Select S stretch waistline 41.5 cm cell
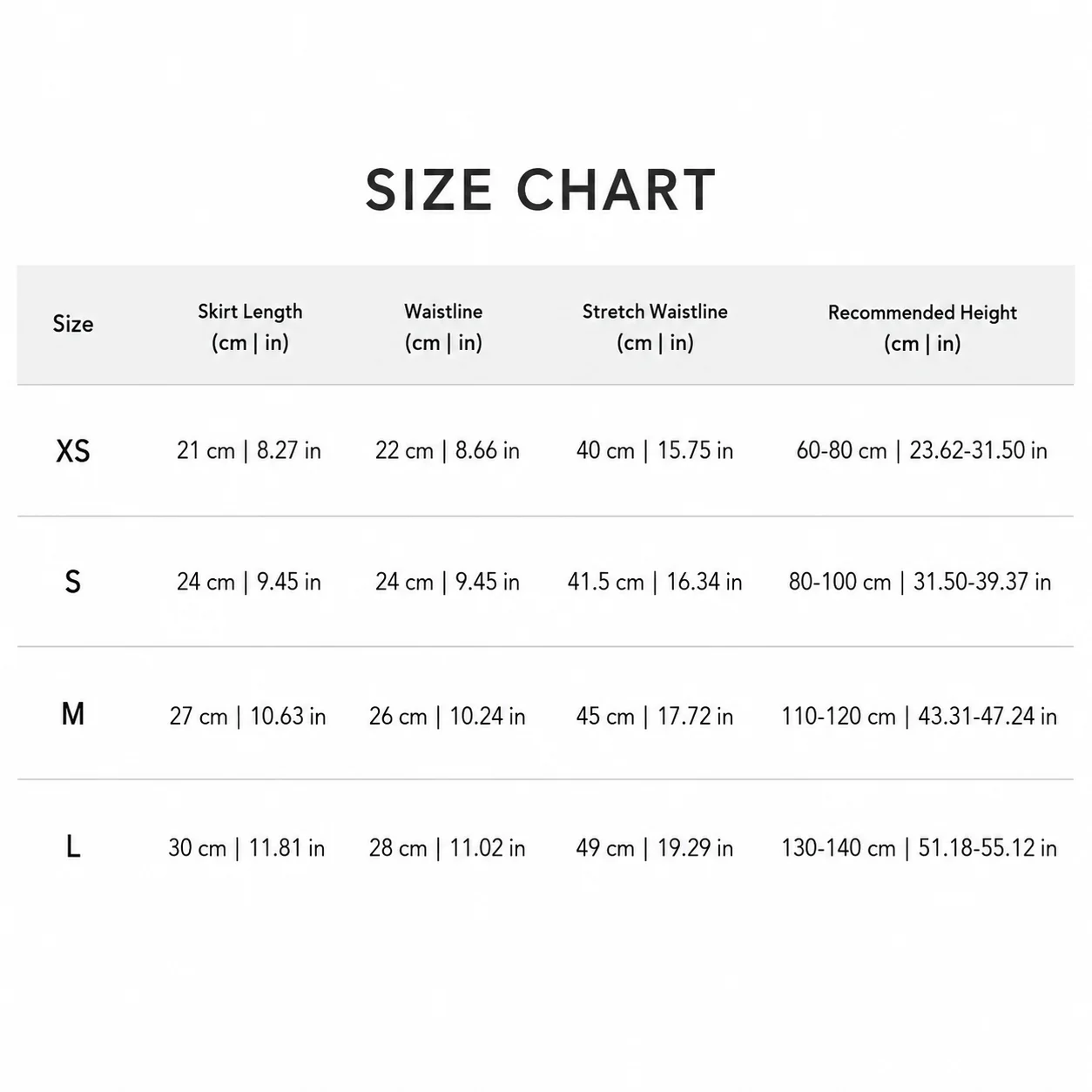Image resolution: width=1092 pixels, height=1092 pixels. point(655,582)
